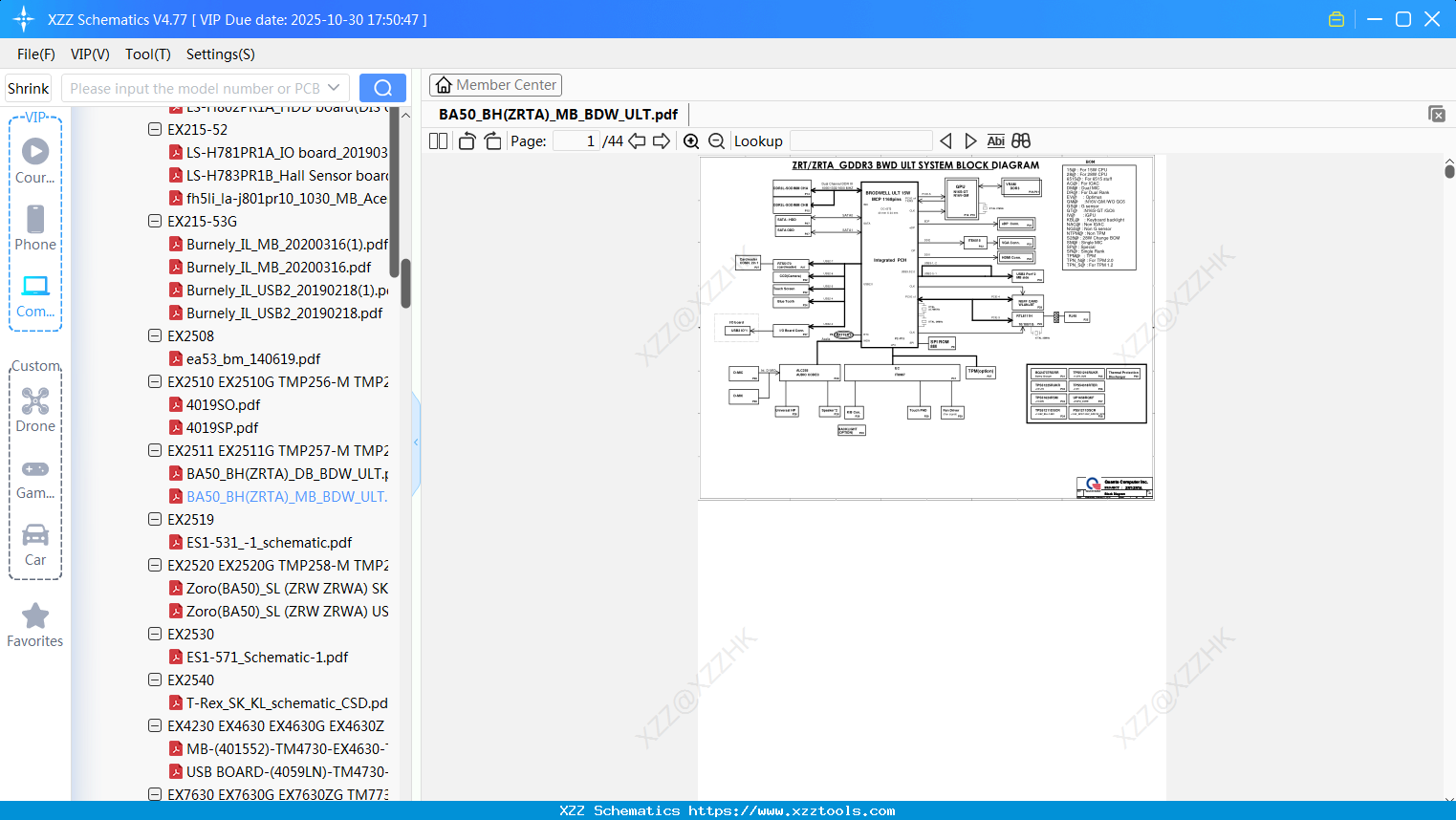Open the Course section in sidebar
This screenshot has height=820, width=1456.
(35, 161)
